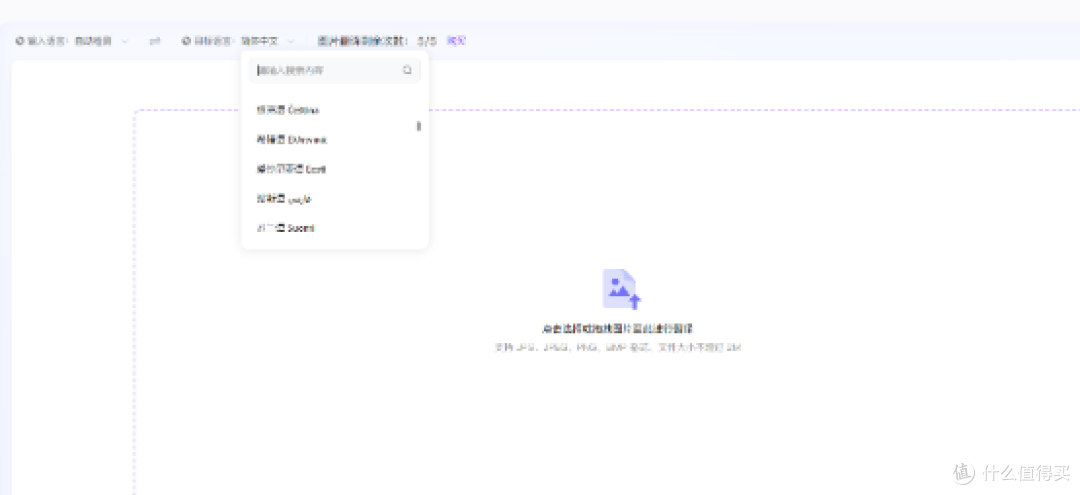
Task: Open the 输入语言 source language dropdown
Action: 101,41
